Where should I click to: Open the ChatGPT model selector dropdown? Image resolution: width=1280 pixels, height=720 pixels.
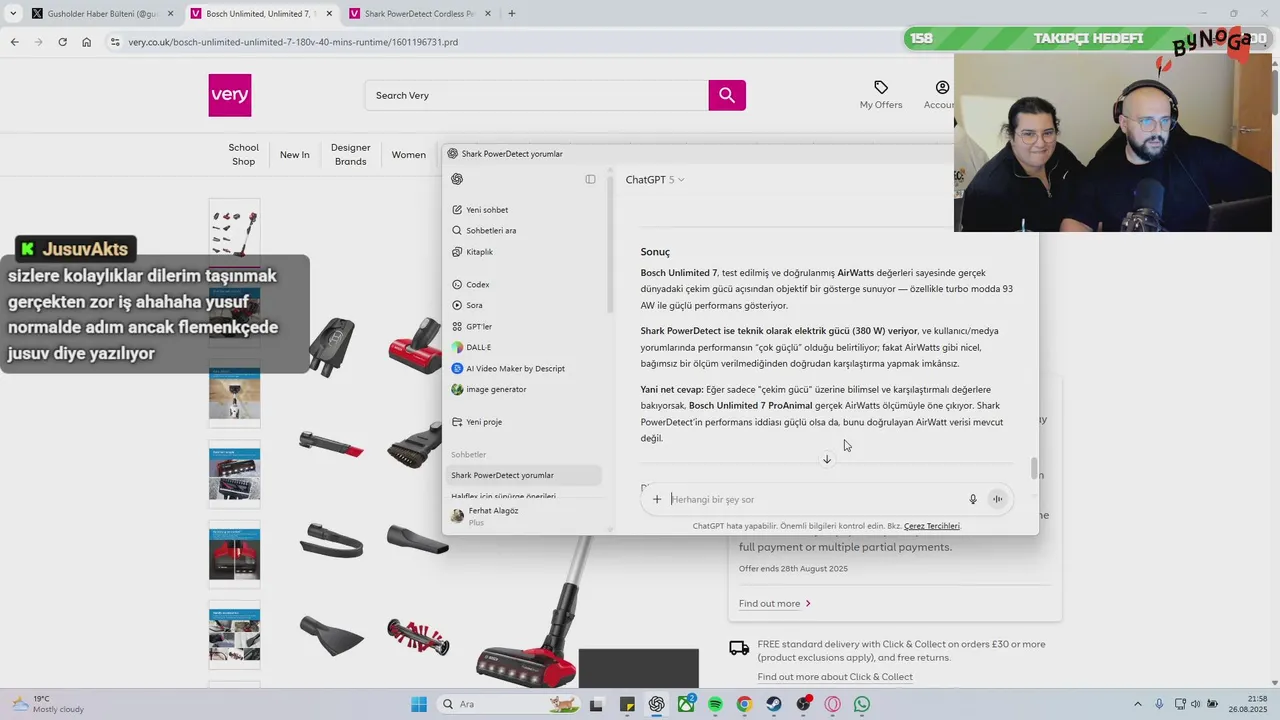point(655,180)
